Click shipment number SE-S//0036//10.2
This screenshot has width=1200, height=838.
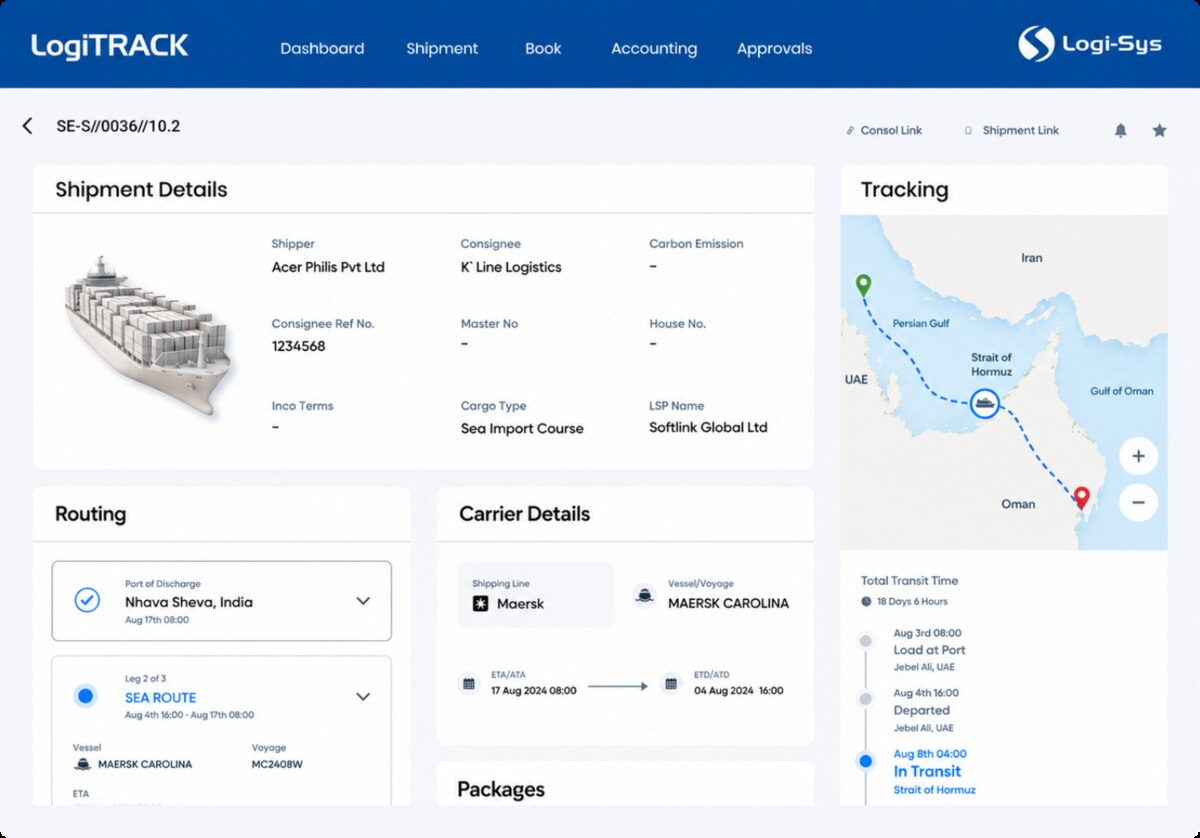tap(118, 126)
